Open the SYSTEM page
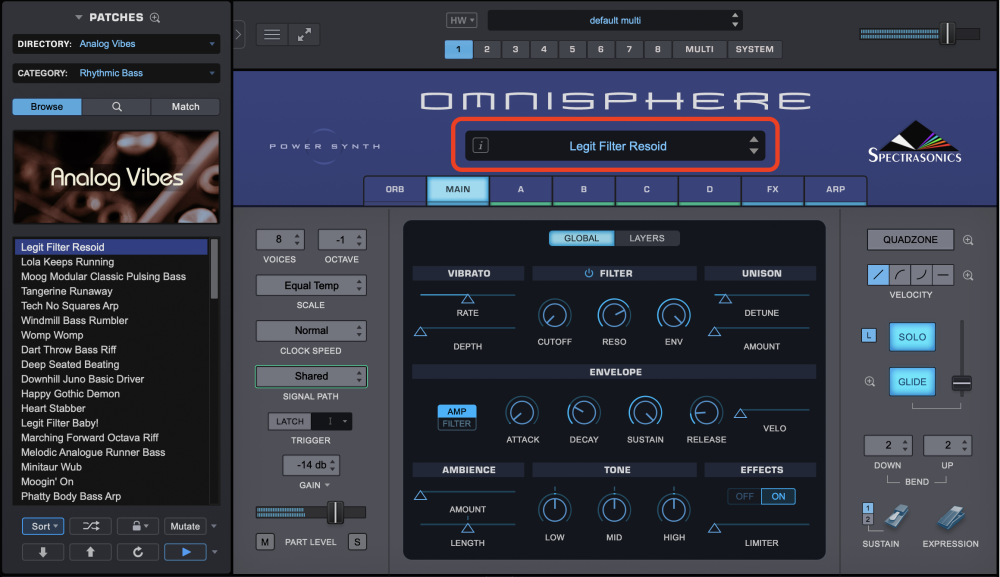Image resolution: width=1000 pixels, height=577 pixels. pyautogui.click(x=754, y=49)
